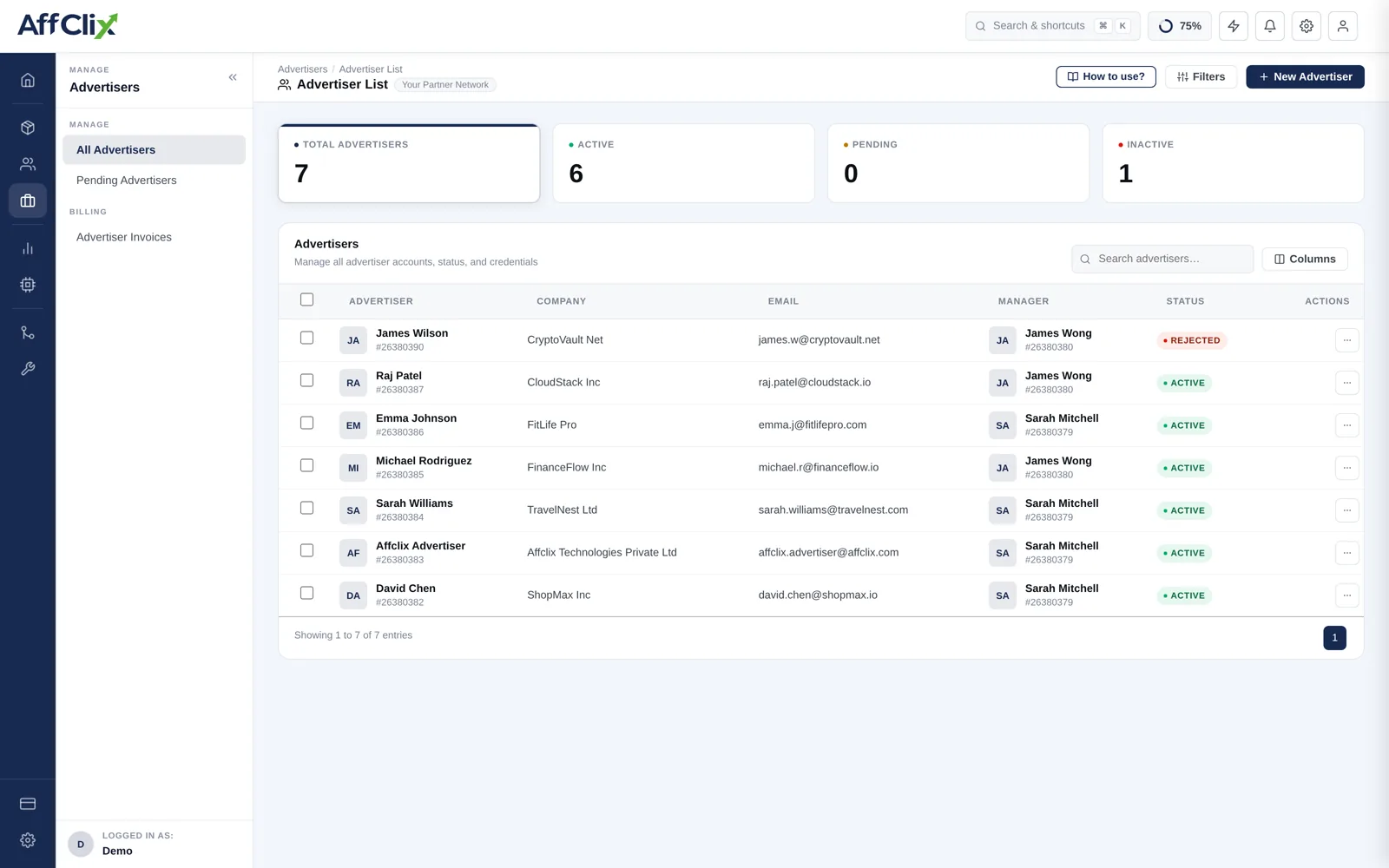Open actions menu for James Wilson row
The height and width of the screenshot is (868, 1389).
(1346, 340)
